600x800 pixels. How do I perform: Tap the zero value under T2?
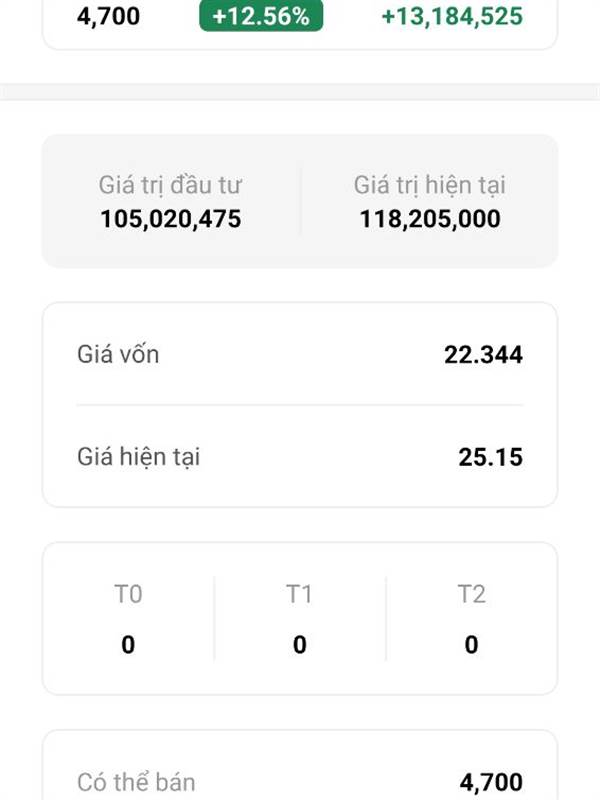[x=471, y=645]
